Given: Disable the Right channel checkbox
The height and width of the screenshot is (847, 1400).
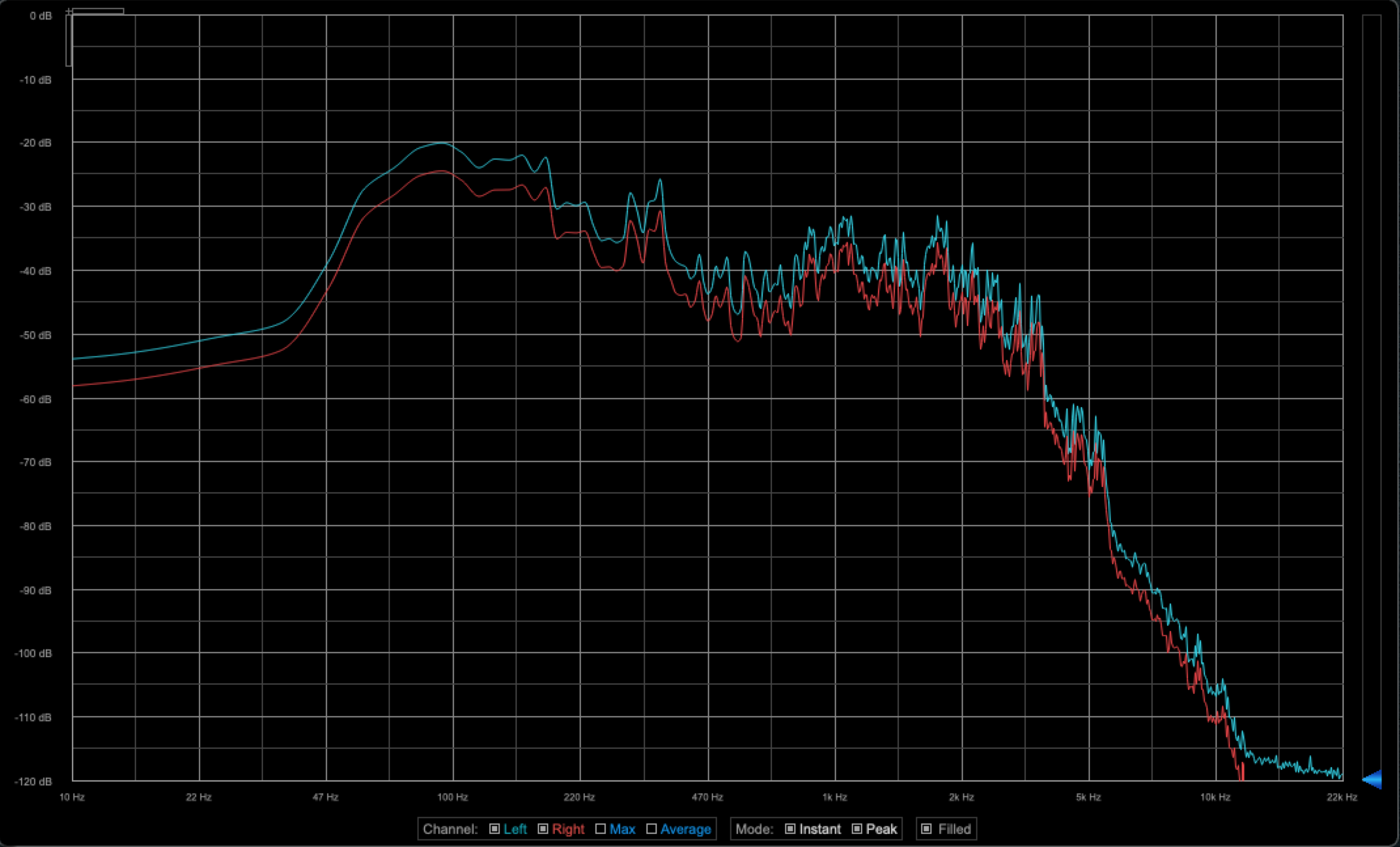Looking at the screenshot, I should pyautogui.click(x=543, y=829).
